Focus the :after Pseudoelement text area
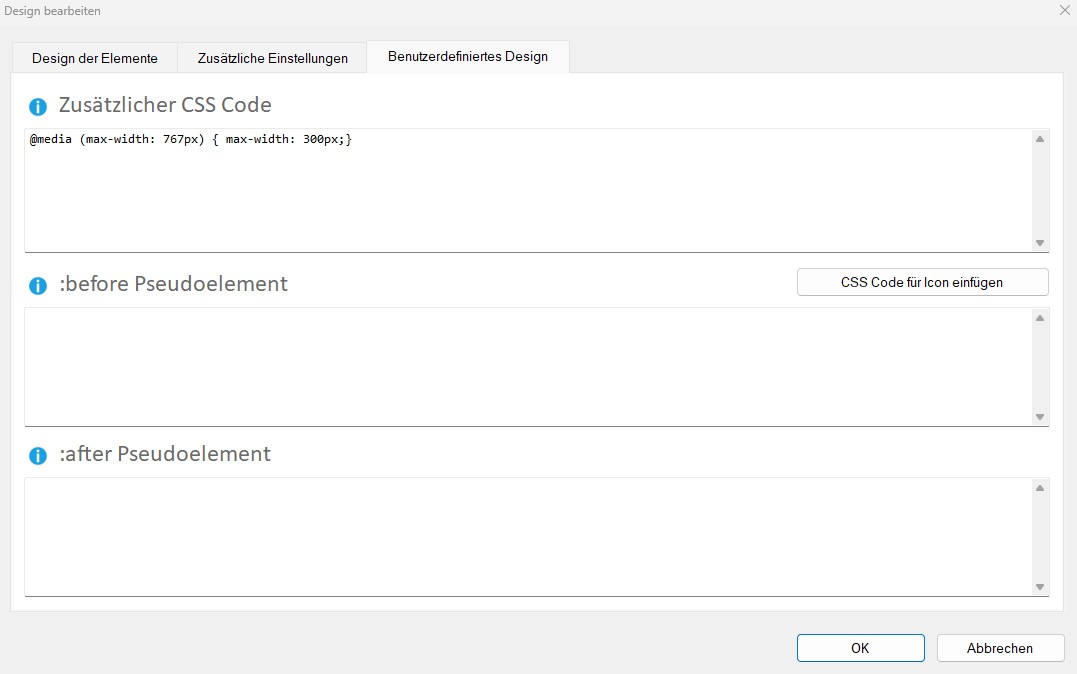Screen dimensions: 1077x674 coord(528,536)
